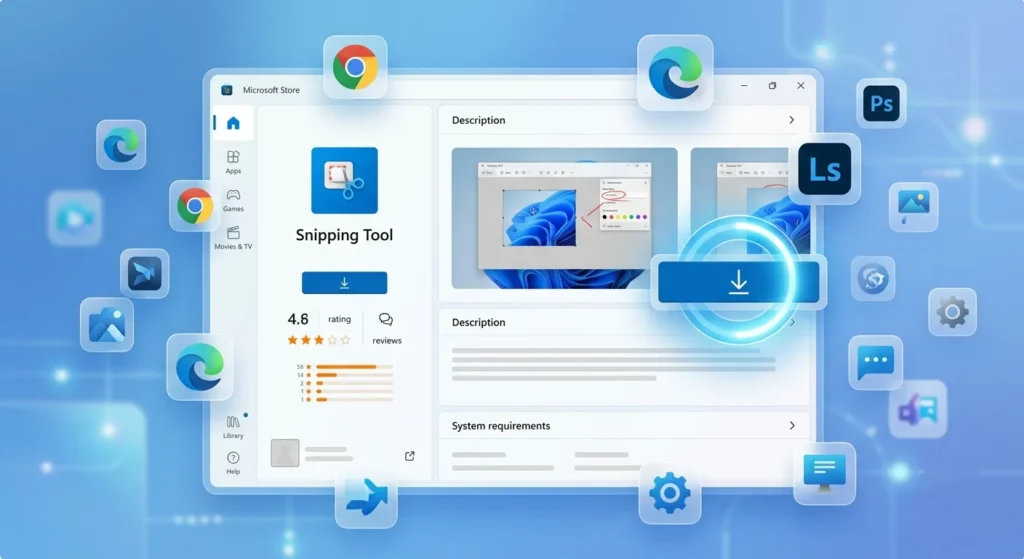Open Help in the Store sidebar

(233, 462)
